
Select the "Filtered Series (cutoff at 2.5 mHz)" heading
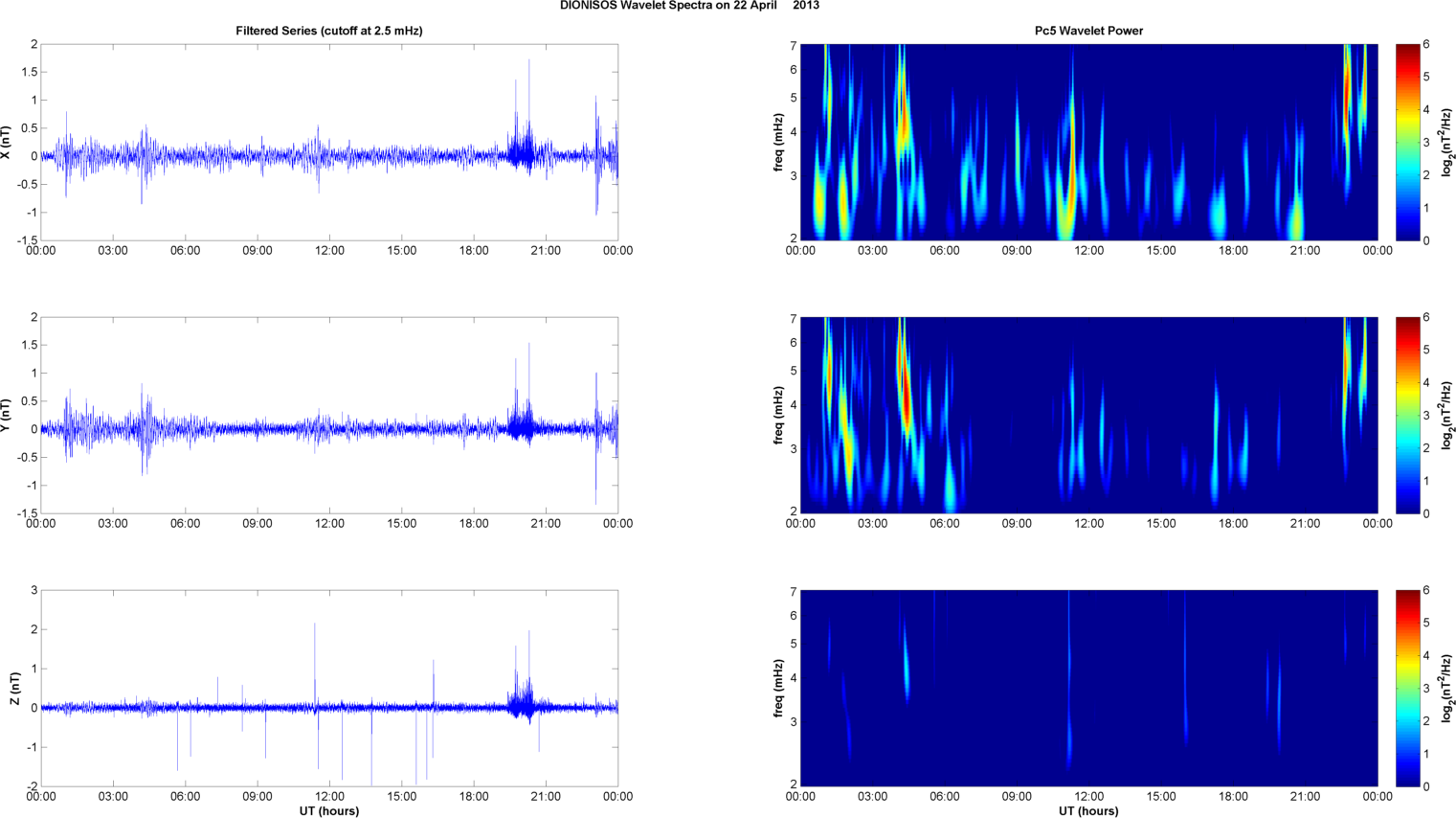(x=329, y=31)
